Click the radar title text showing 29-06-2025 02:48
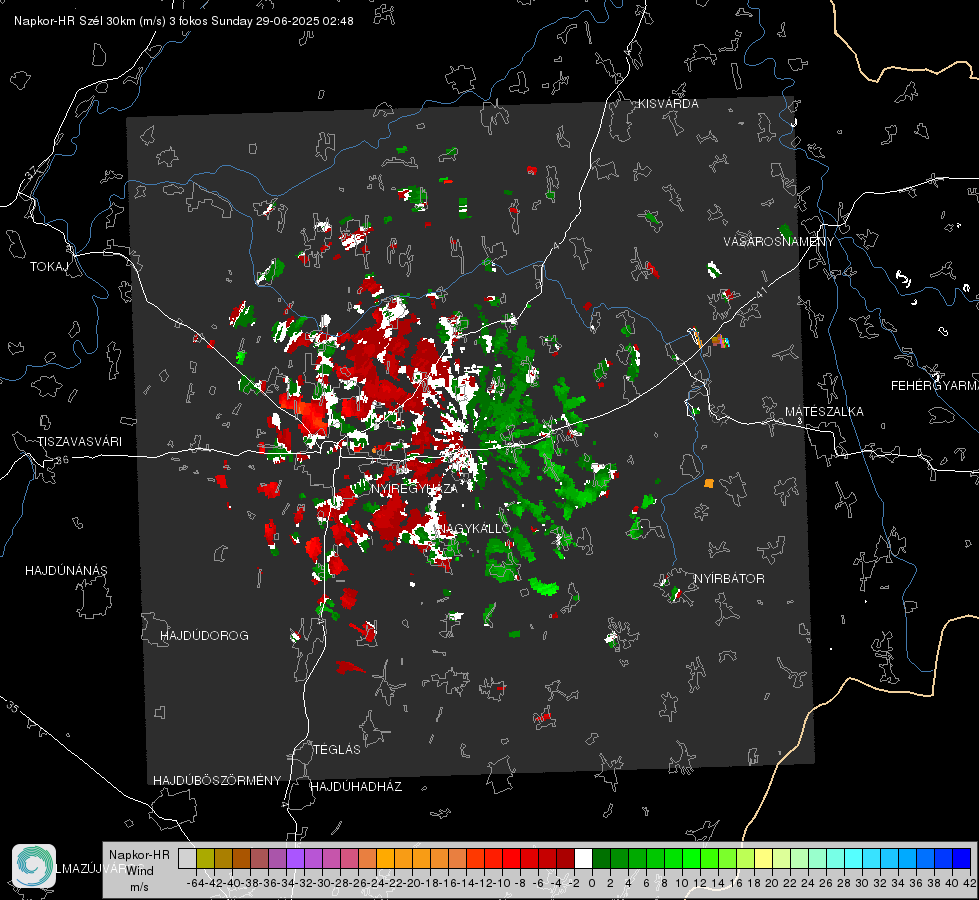 pyautogui.click(x=184, y=21)
